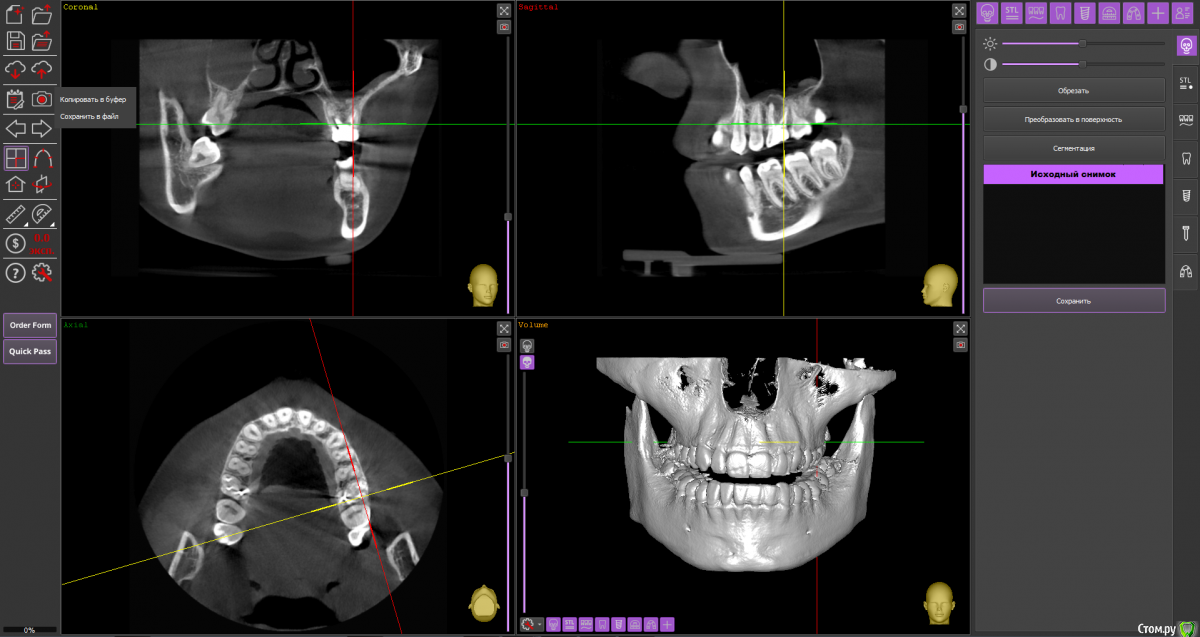
Task: Click the 'Сегментация' button
Action: click(x=1074, y=148)
